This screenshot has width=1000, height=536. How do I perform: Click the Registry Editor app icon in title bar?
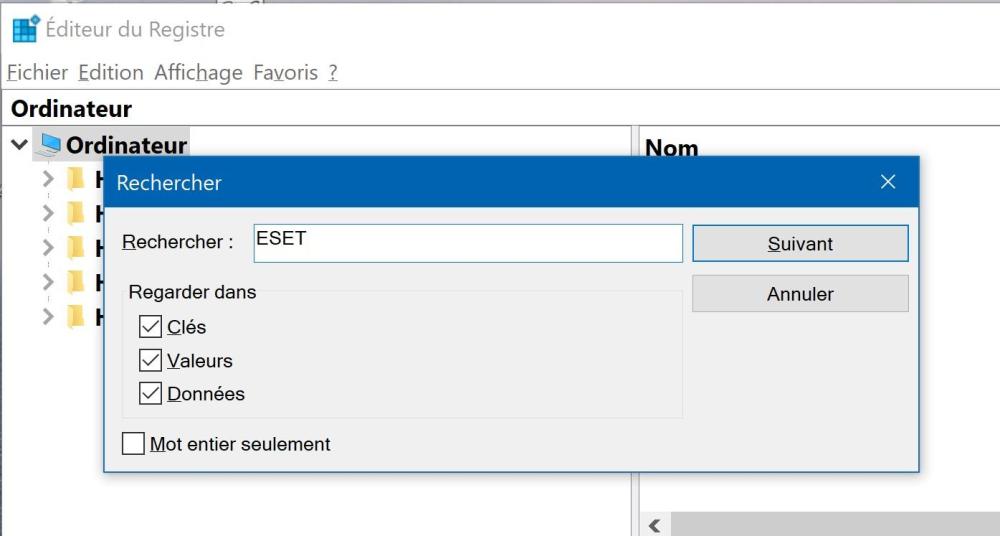pos(24,29)
